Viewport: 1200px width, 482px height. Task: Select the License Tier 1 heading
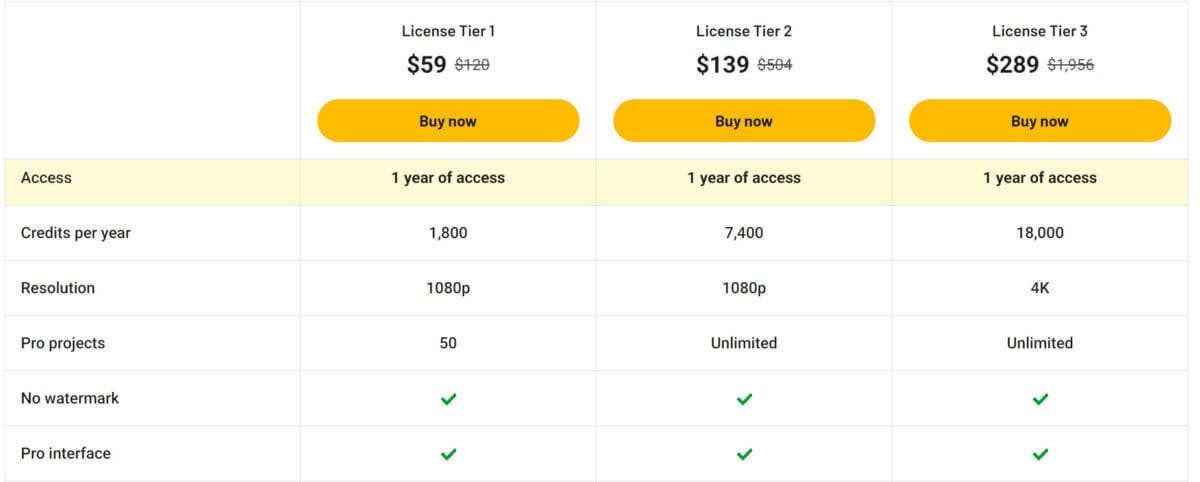tap(448, 31)
